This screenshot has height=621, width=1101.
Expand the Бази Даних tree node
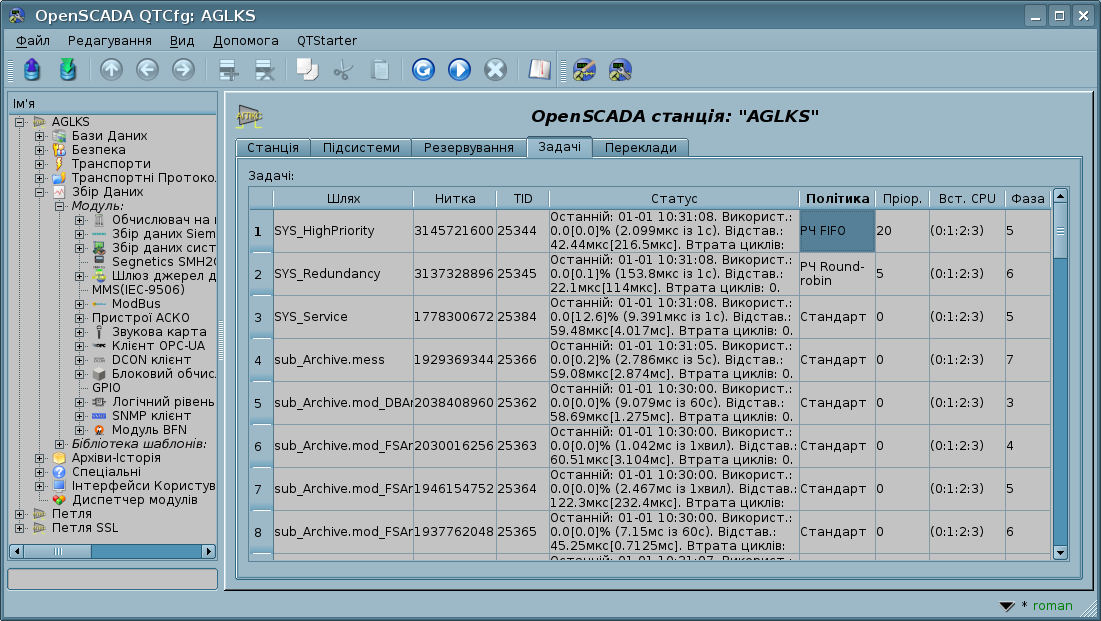click(39, 136)
